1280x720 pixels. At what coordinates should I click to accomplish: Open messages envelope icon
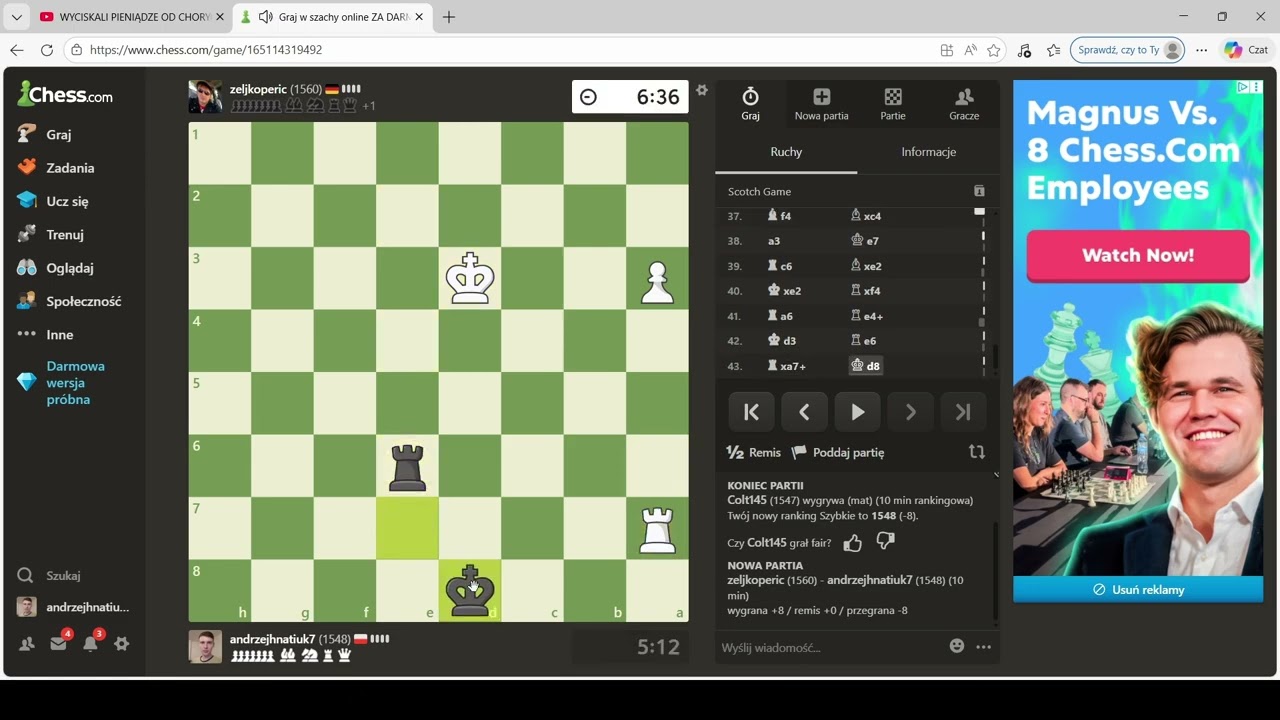click(58, 644)
